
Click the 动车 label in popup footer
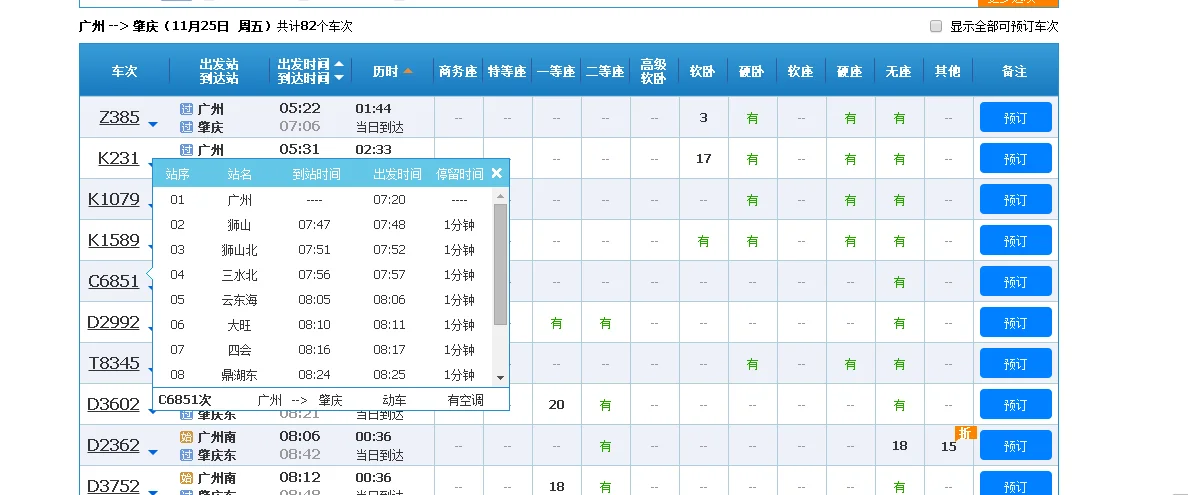(x=395, y=400)
